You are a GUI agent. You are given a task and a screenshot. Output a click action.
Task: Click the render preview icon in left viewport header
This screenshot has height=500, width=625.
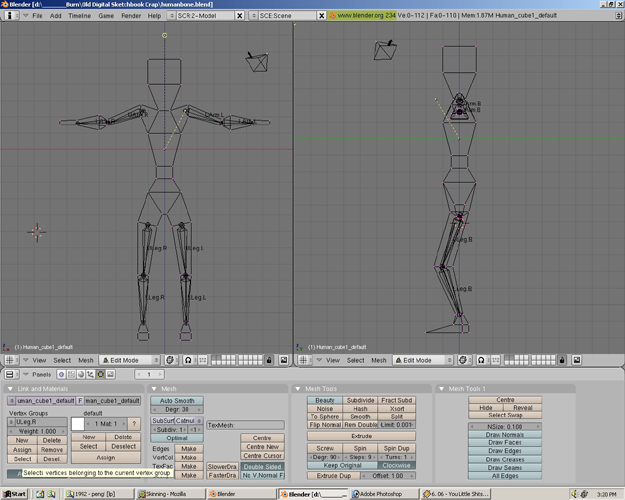[x=283, y=360]
